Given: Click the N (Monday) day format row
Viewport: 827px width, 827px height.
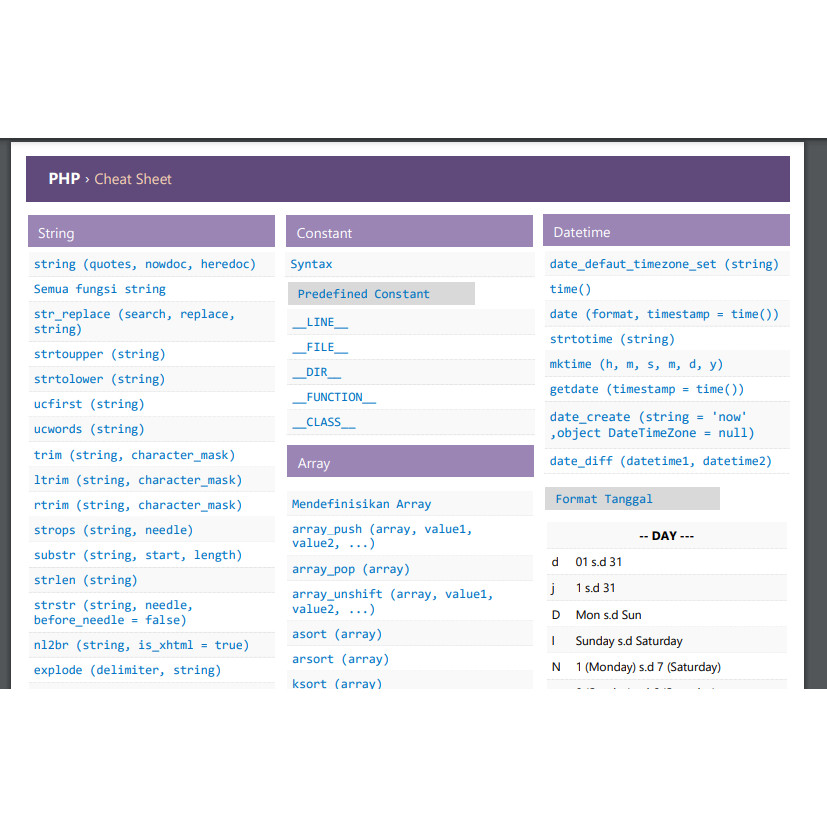Looking at the screenshot, I should pos(666,666).
